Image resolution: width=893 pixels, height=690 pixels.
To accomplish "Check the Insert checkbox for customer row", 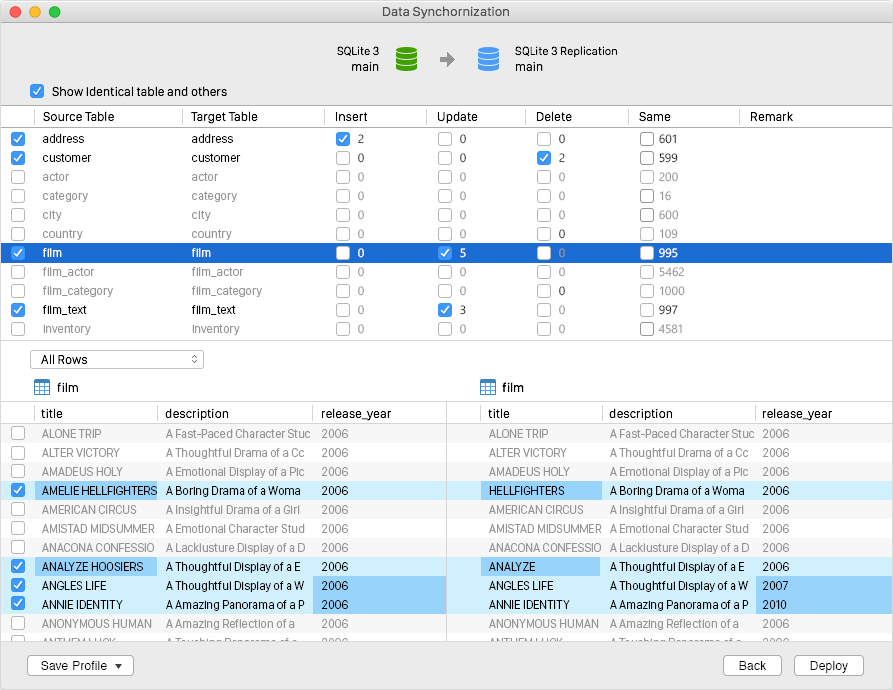I will point(343,158).
